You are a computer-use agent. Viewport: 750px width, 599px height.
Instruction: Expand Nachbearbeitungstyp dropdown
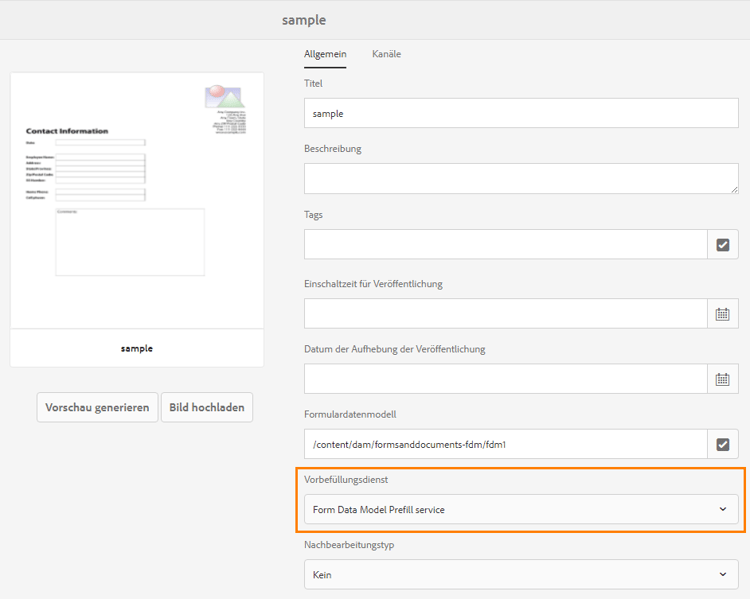[521, 575]
